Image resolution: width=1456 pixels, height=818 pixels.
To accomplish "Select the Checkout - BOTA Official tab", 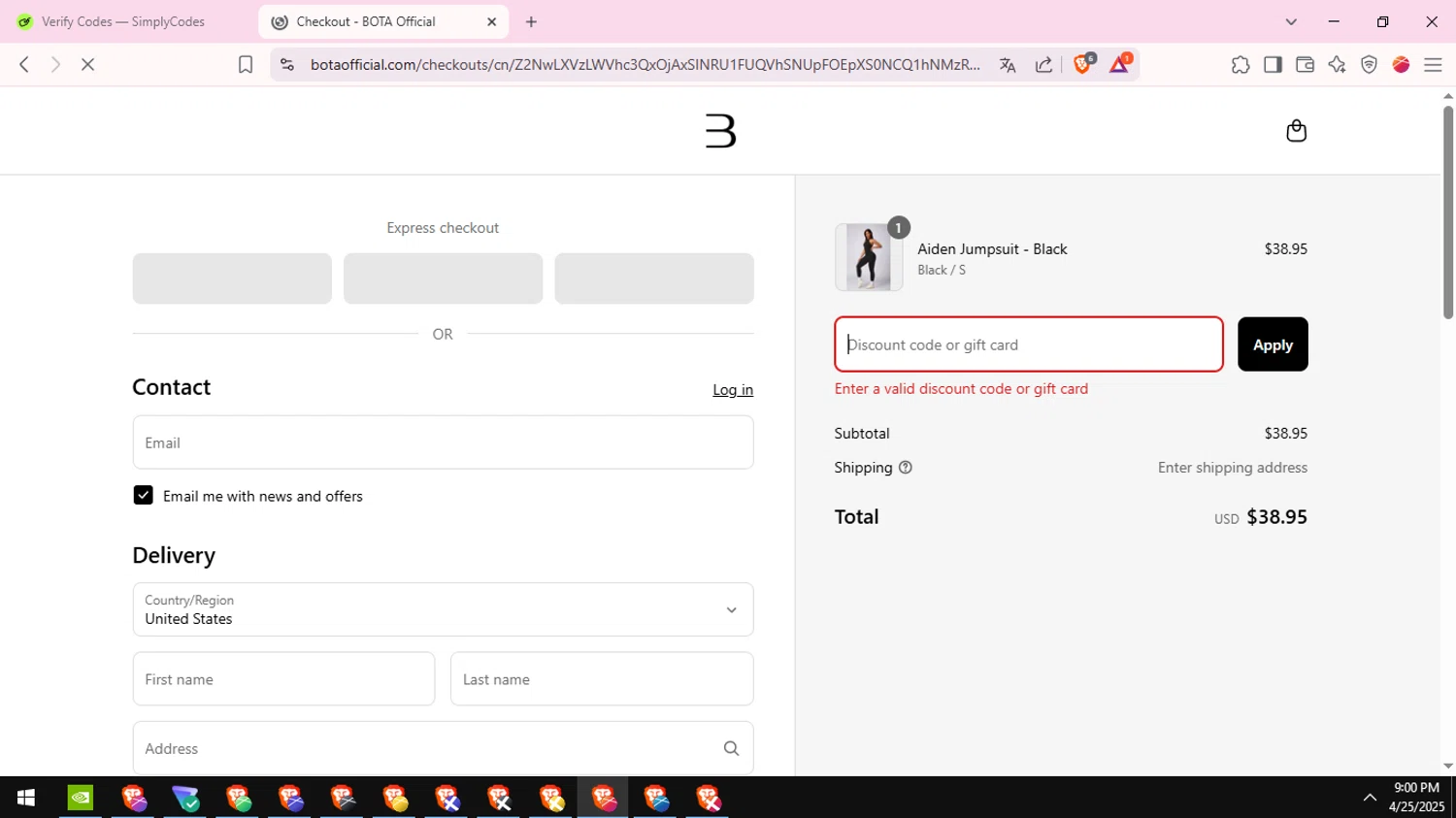I will (383, 21).
